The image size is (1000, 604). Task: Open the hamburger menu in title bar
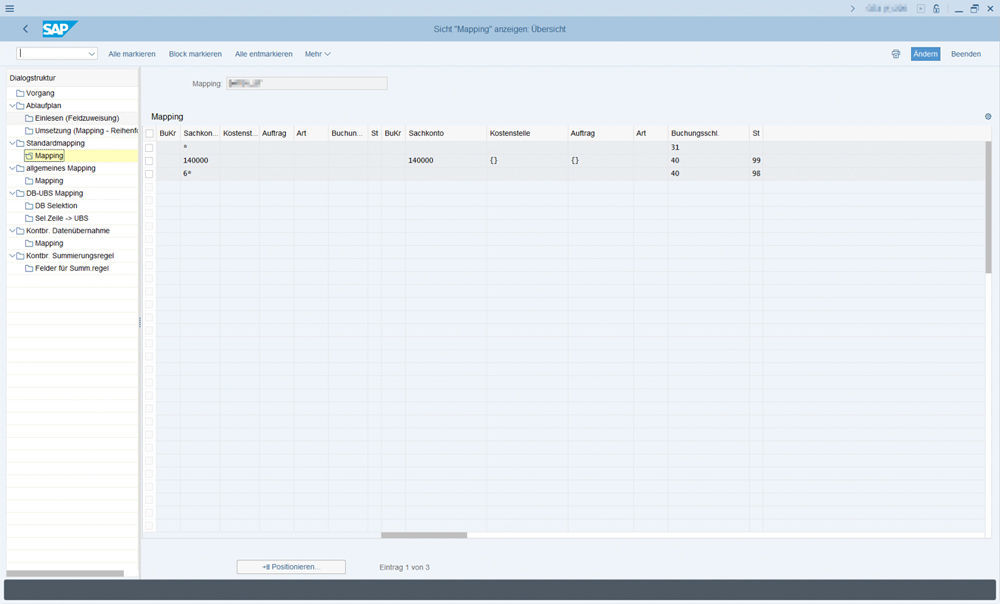9,8
